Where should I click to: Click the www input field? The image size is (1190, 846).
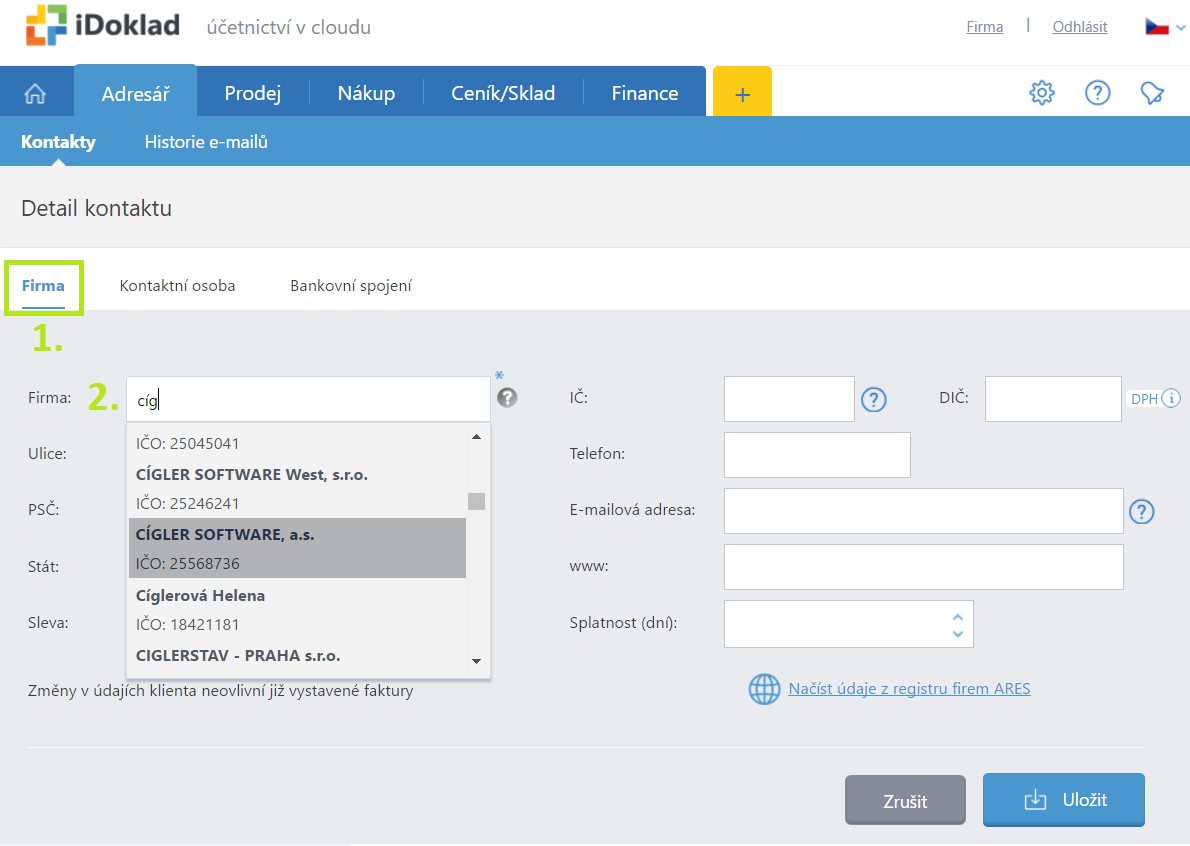click(x=924, y=567)
